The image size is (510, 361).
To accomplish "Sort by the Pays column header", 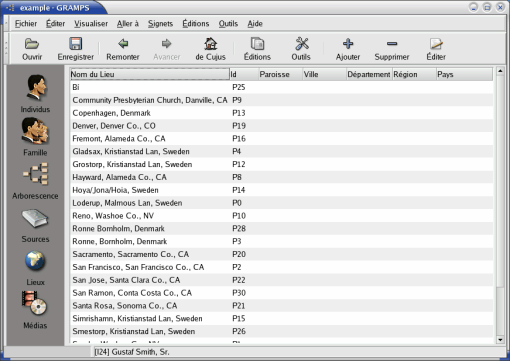I will [464, 74].
